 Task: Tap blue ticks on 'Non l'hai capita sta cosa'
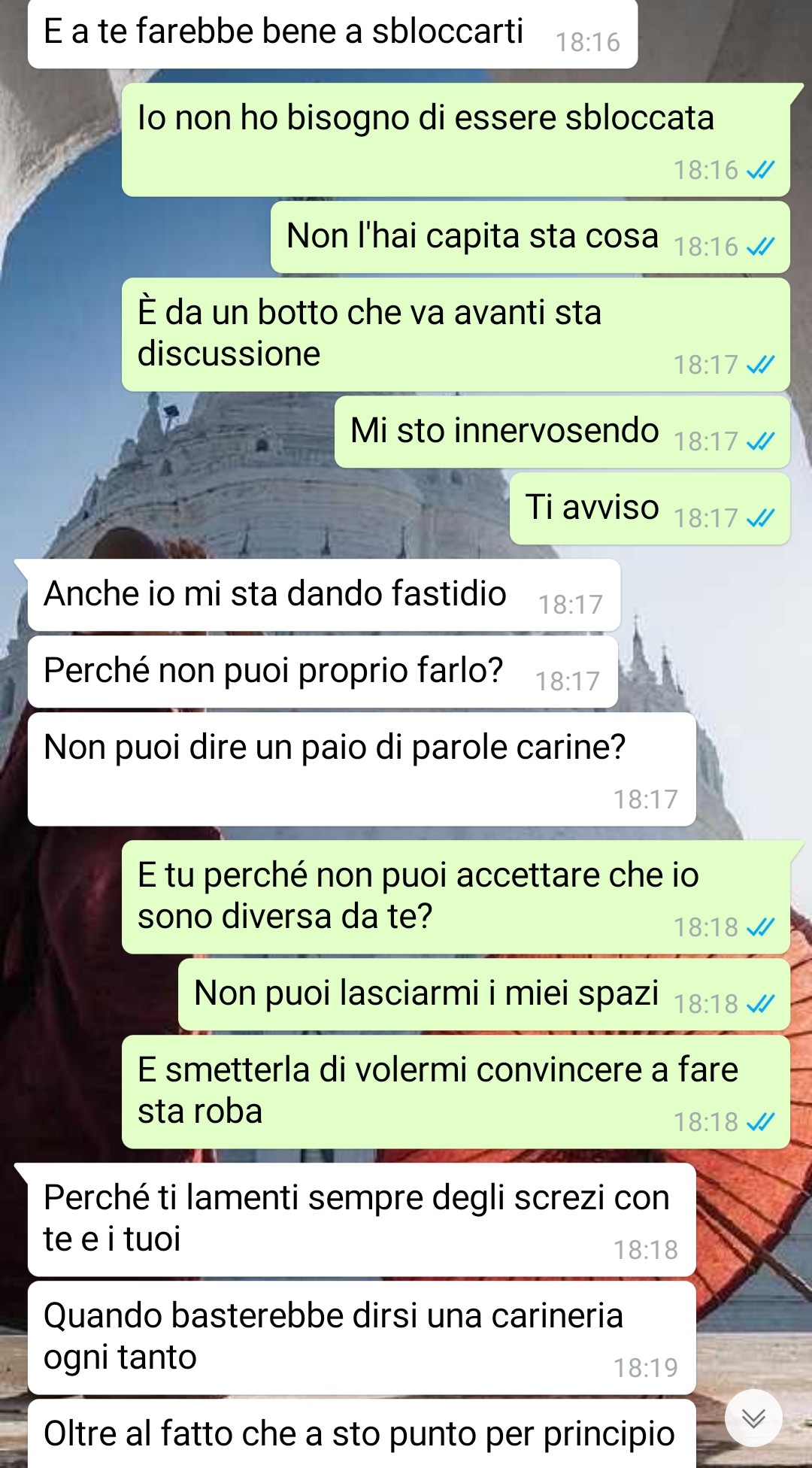(760, 247)
